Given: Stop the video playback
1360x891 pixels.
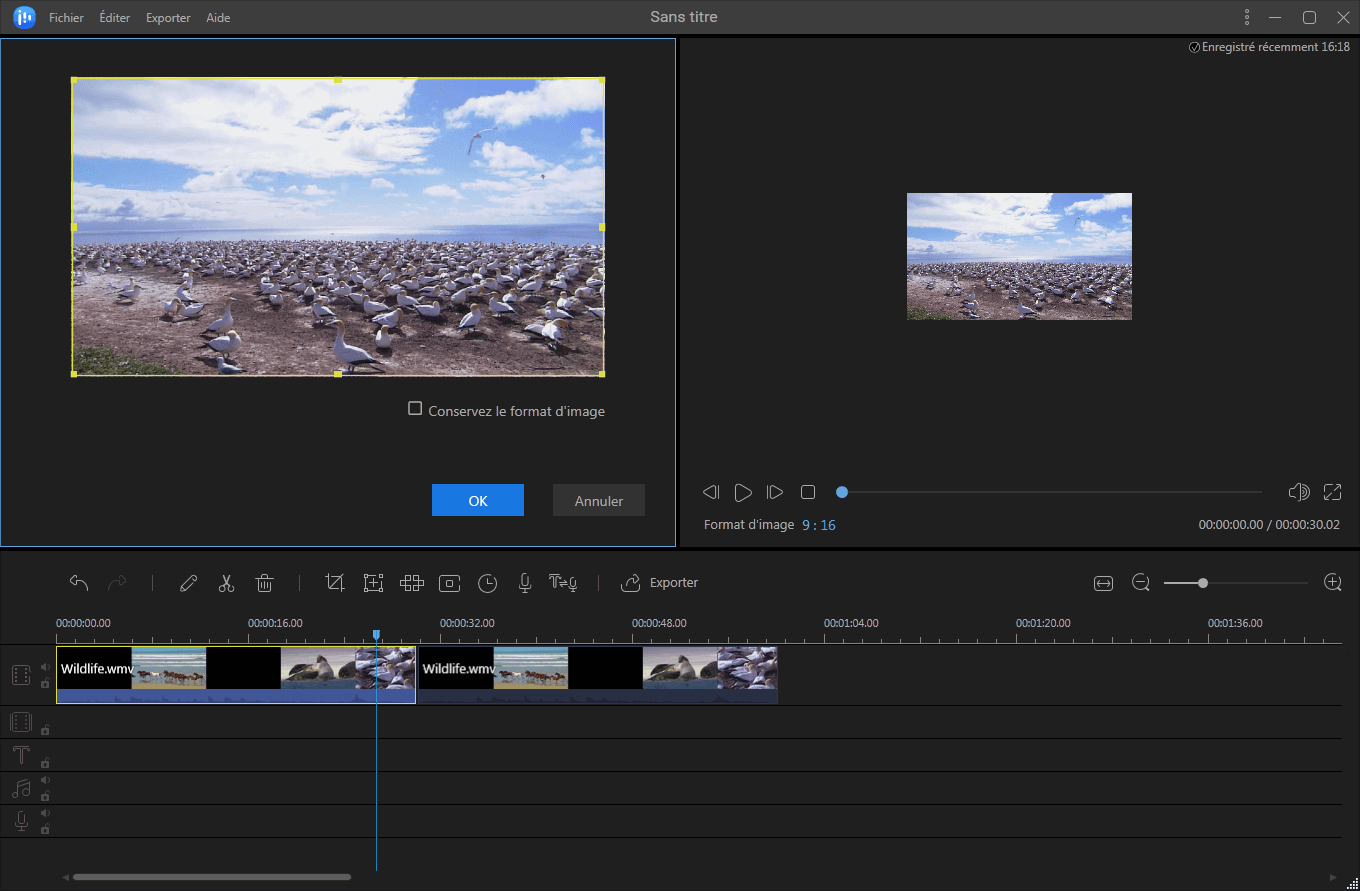Looking at the screenshot, I should pos(808,492).
